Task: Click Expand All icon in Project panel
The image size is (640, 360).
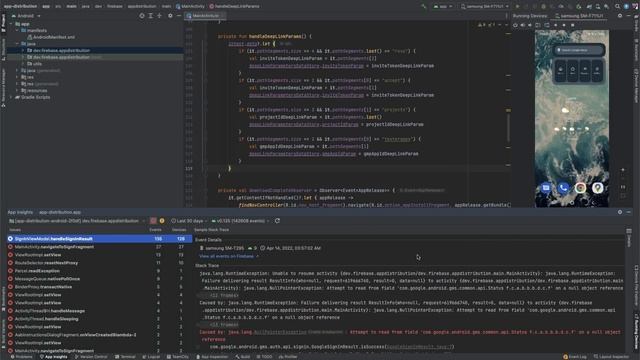Action: (x=151, y=16)
